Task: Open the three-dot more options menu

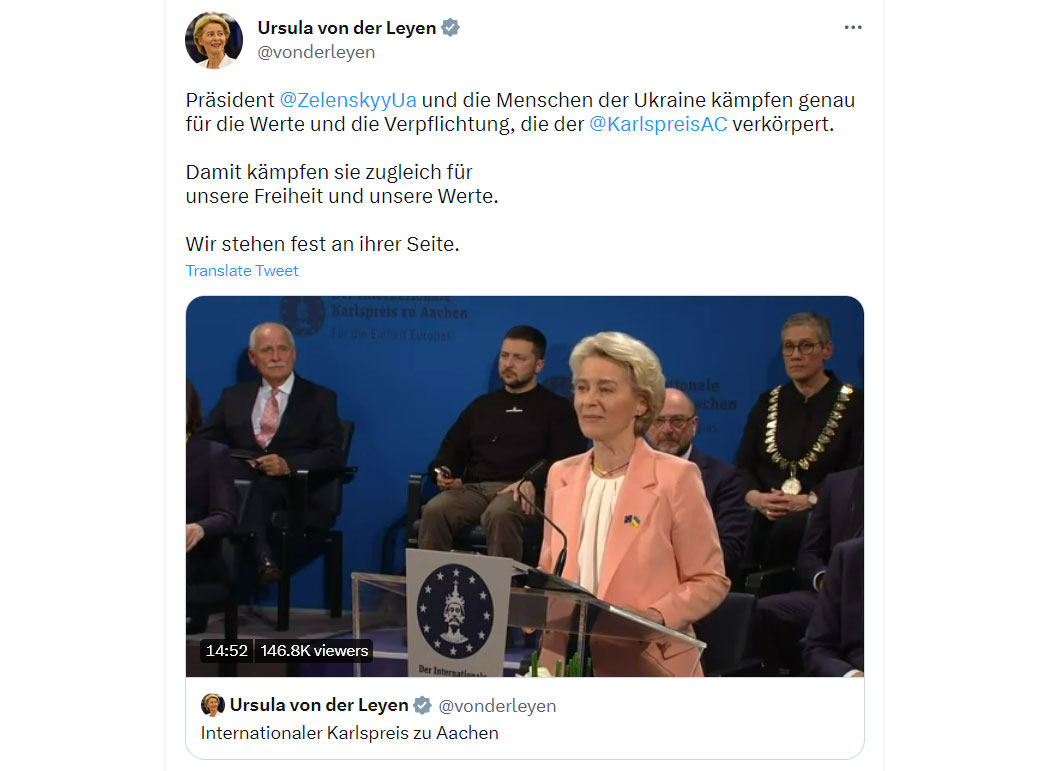Action: pyautogui.click(x=852, y=27)
